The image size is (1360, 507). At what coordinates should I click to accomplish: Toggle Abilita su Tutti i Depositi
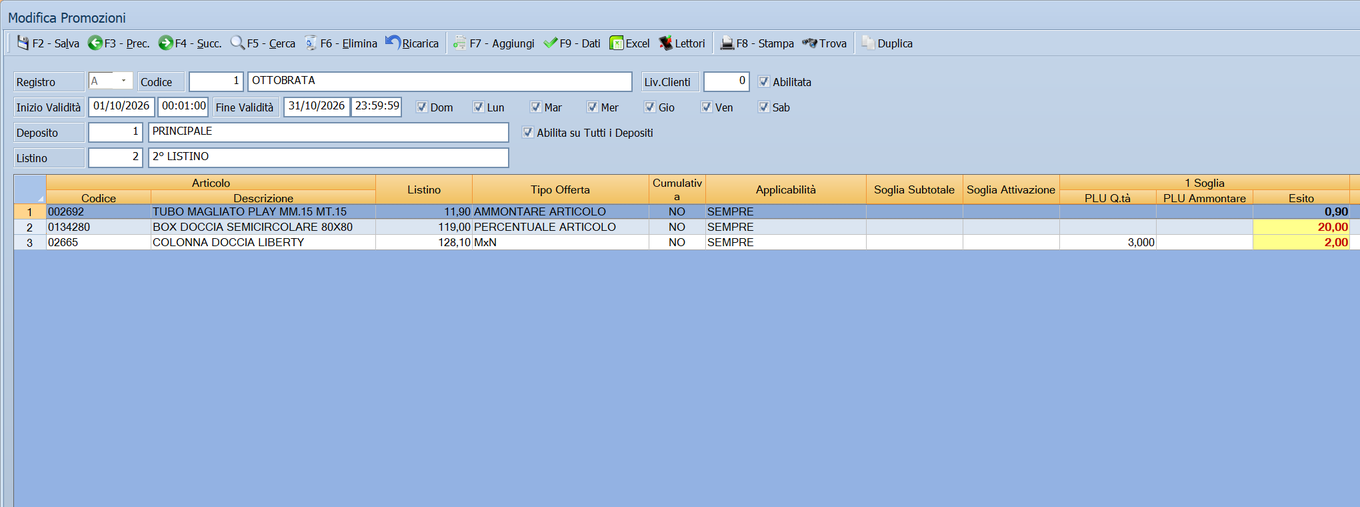(x=528, y=132)
